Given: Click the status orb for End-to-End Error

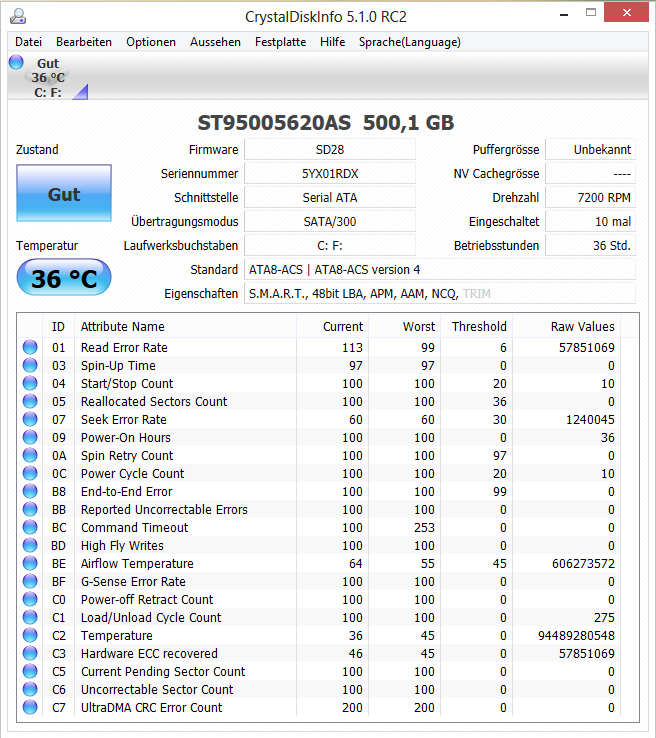Looking at the screenshot, I should point(30,491).
